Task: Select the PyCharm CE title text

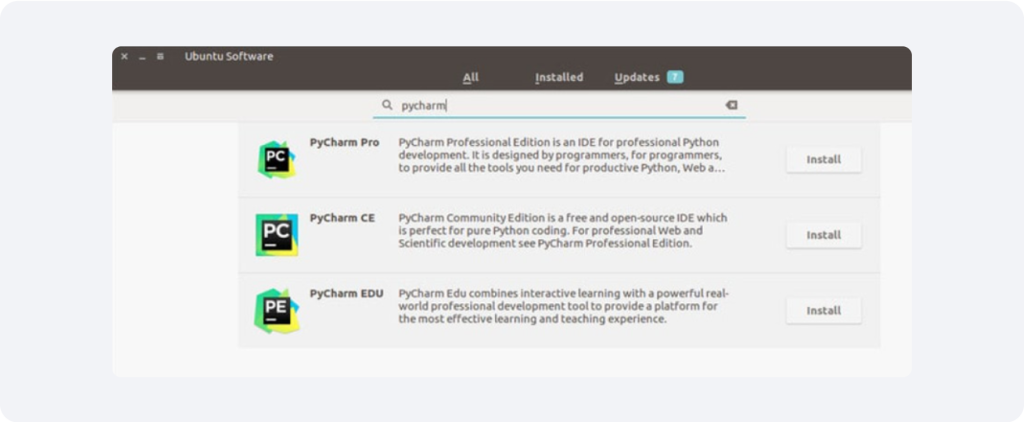Action: point(342,218)
